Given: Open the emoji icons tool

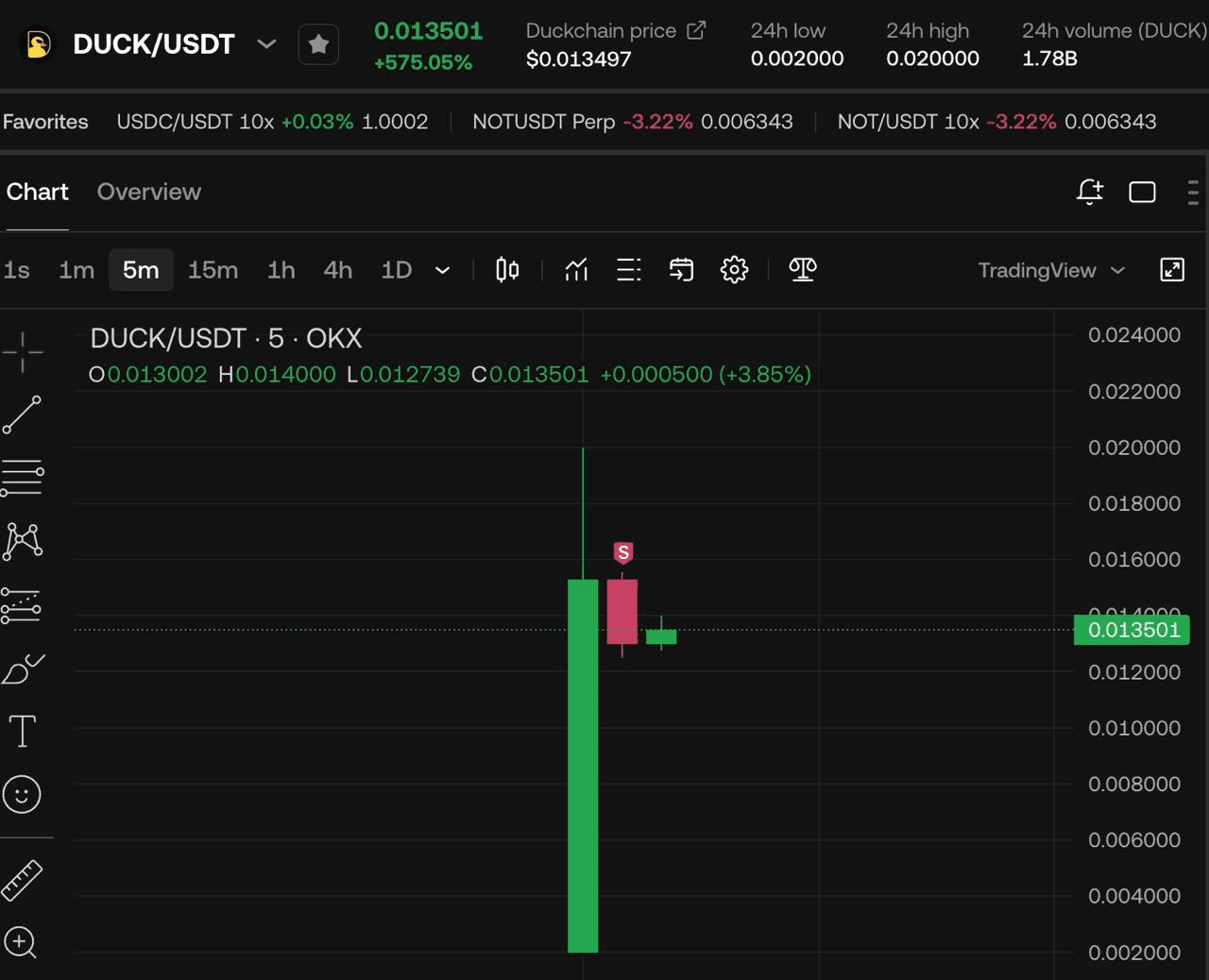Looking at the screenshot, I should (22, 795).
